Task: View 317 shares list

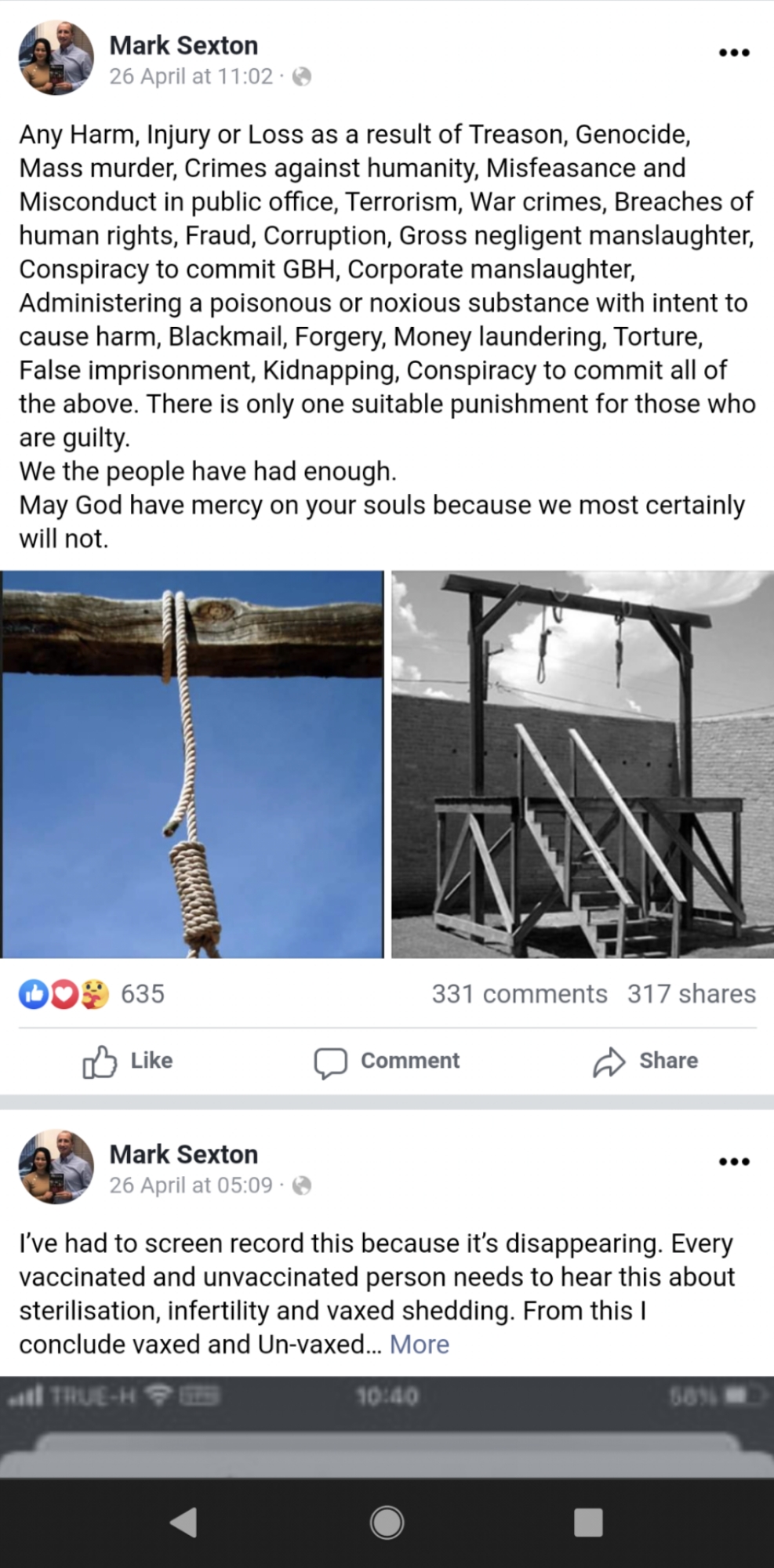Action: (x=691, y=993)
